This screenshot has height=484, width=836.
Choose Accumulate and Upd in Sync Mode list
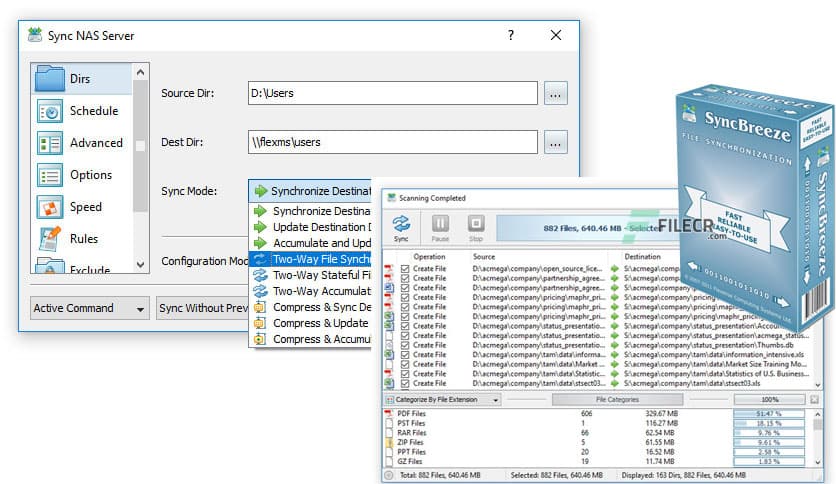[311, 243]
